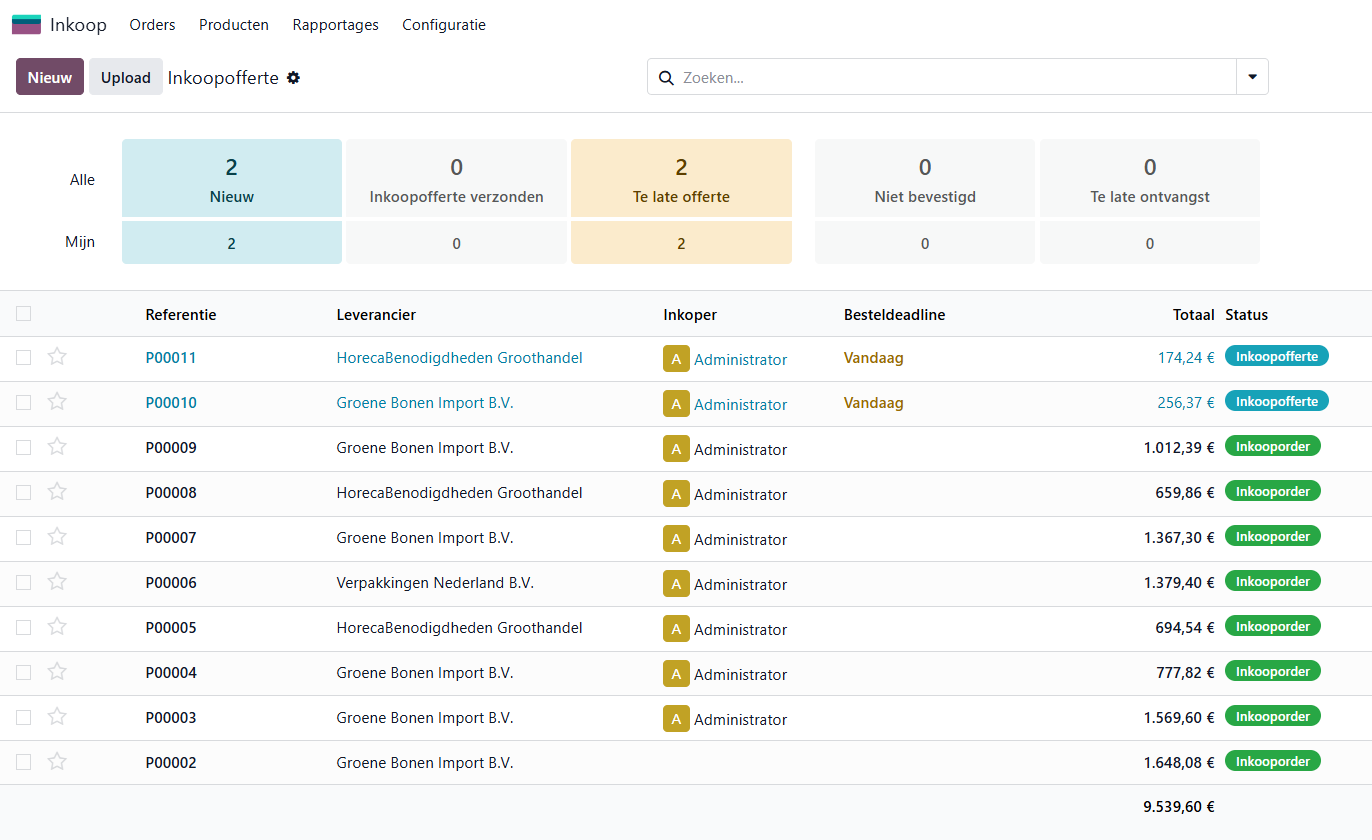Create a new quotation with Nieuw
Screen dimensions: 1372x840
click(50, 77)
